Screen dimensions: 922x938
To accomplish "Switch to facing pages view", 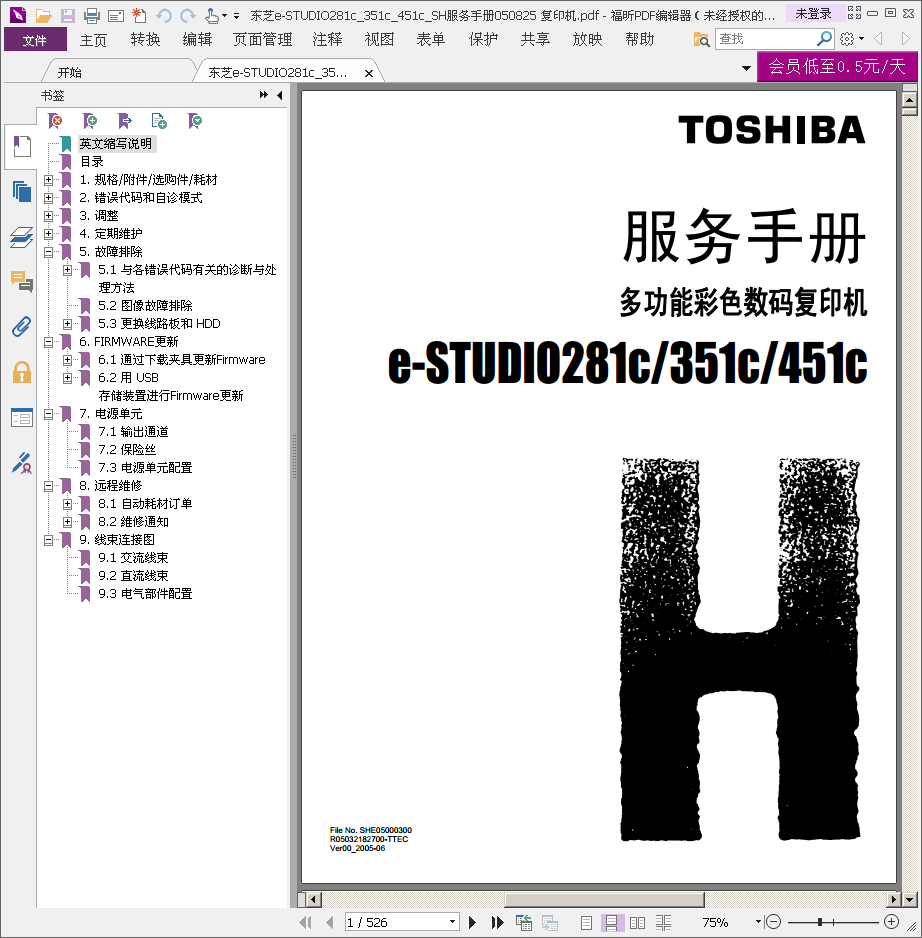I will click(x=637, y=922).
